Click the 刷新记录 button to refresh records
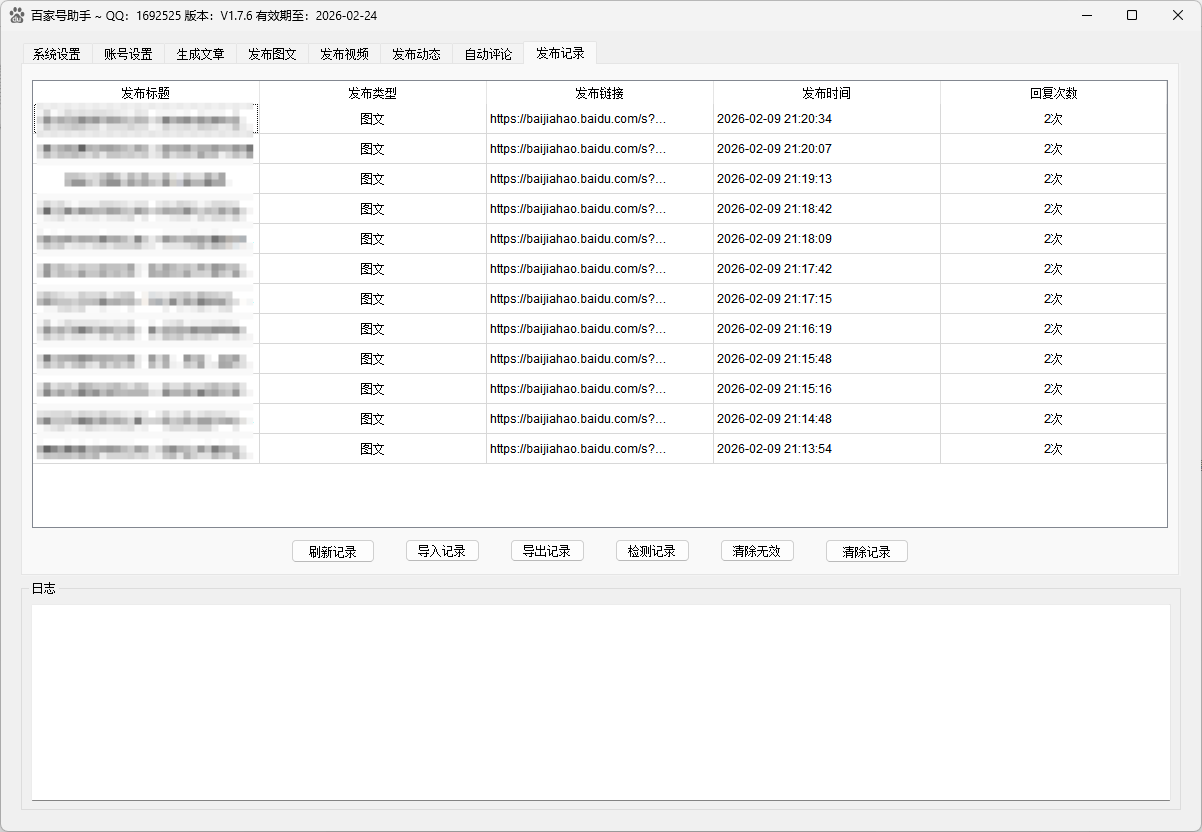This screenshot has width=1202, height=832. coord(332,551)
